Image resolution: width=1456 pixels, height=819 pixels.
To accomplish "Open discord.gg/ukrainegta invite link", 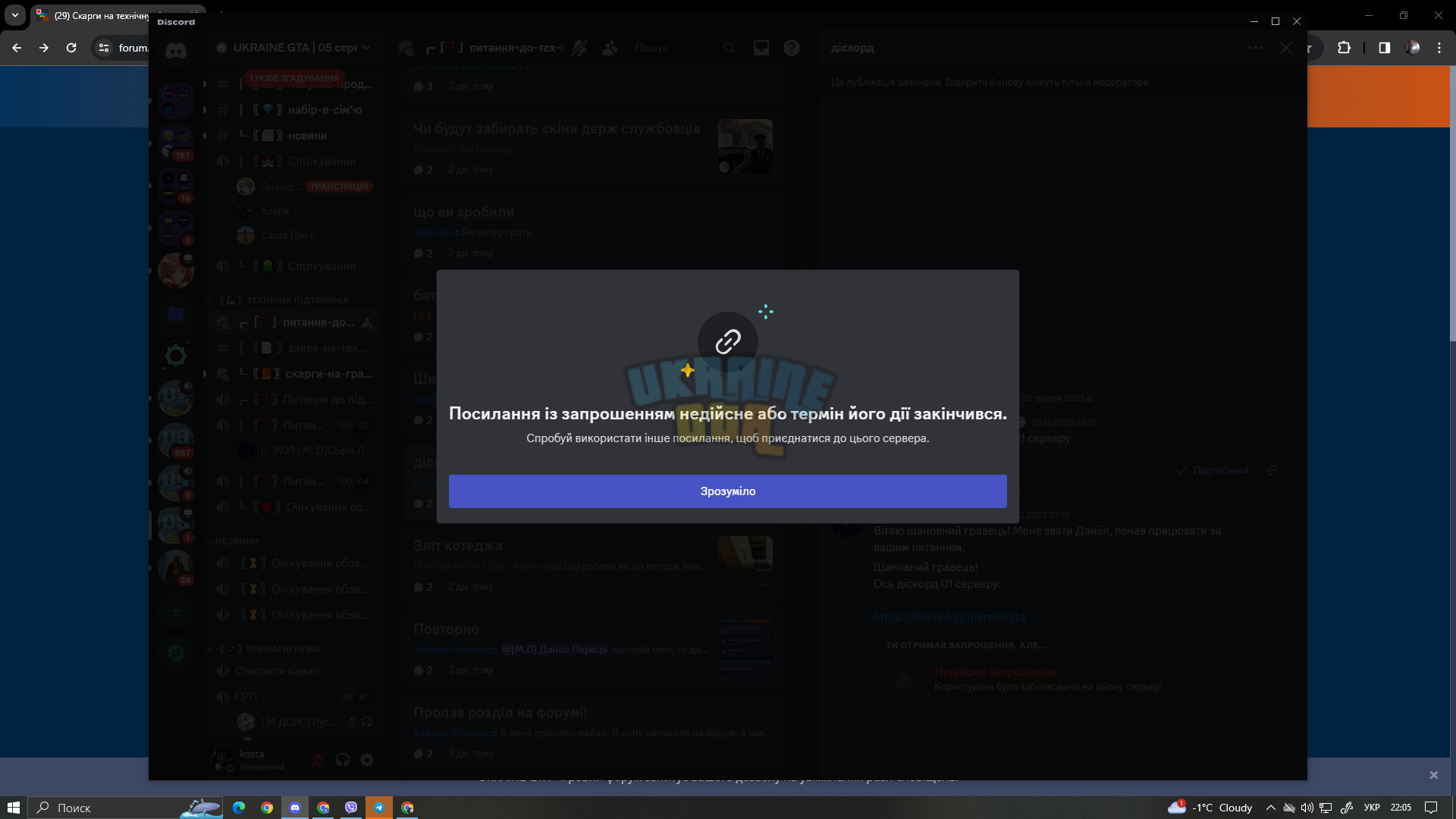I will 949,617.
